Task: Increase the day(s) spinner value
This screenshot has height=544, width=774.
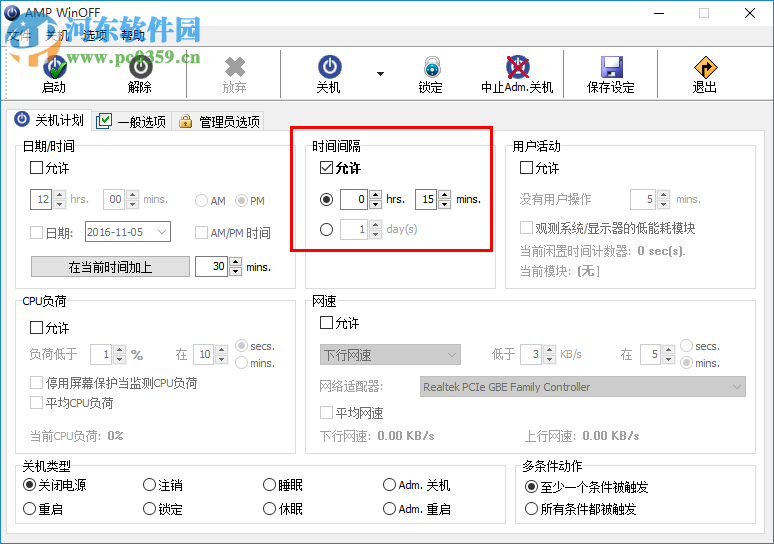Action: tap(375, 225)
